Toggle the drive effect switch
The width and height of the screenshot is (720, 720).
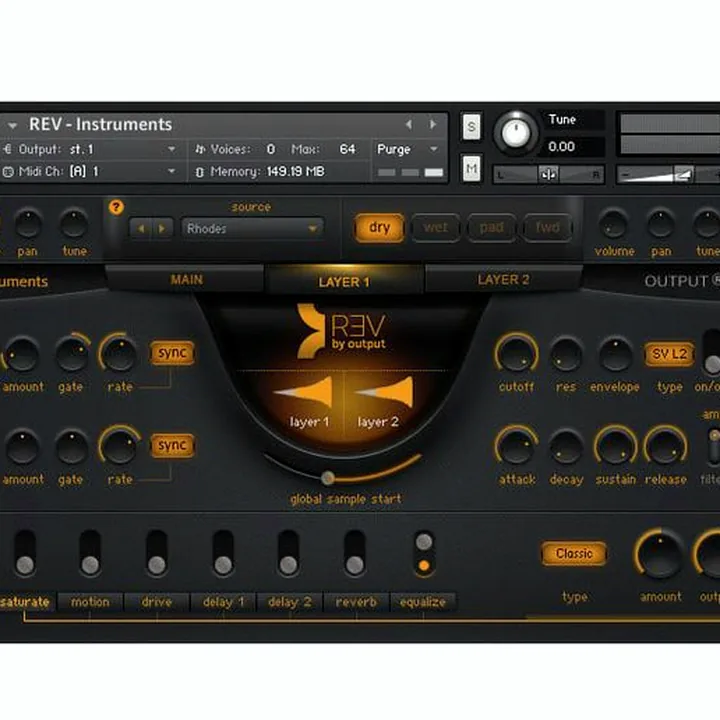coord(157,553)
